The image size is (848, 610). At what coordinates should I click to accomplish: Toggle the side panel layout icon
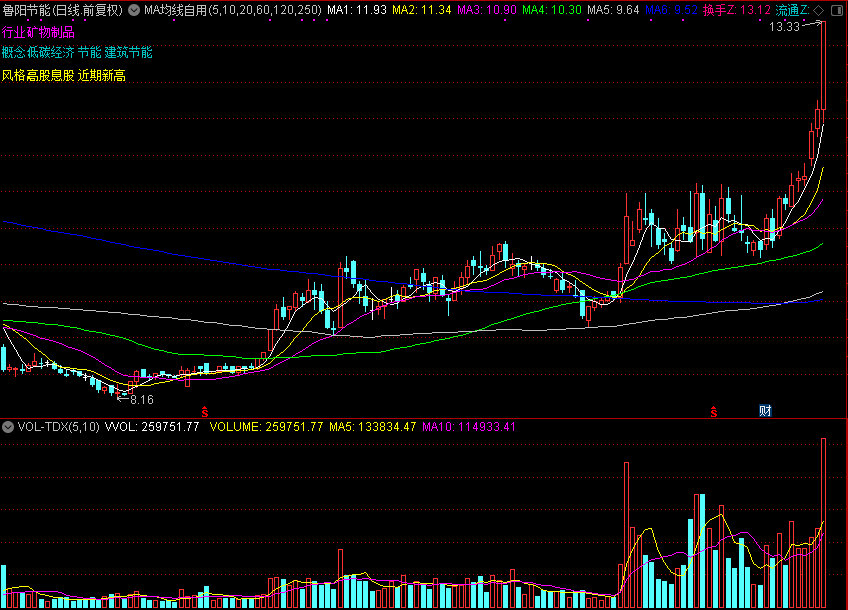click(x=837, y=10)
